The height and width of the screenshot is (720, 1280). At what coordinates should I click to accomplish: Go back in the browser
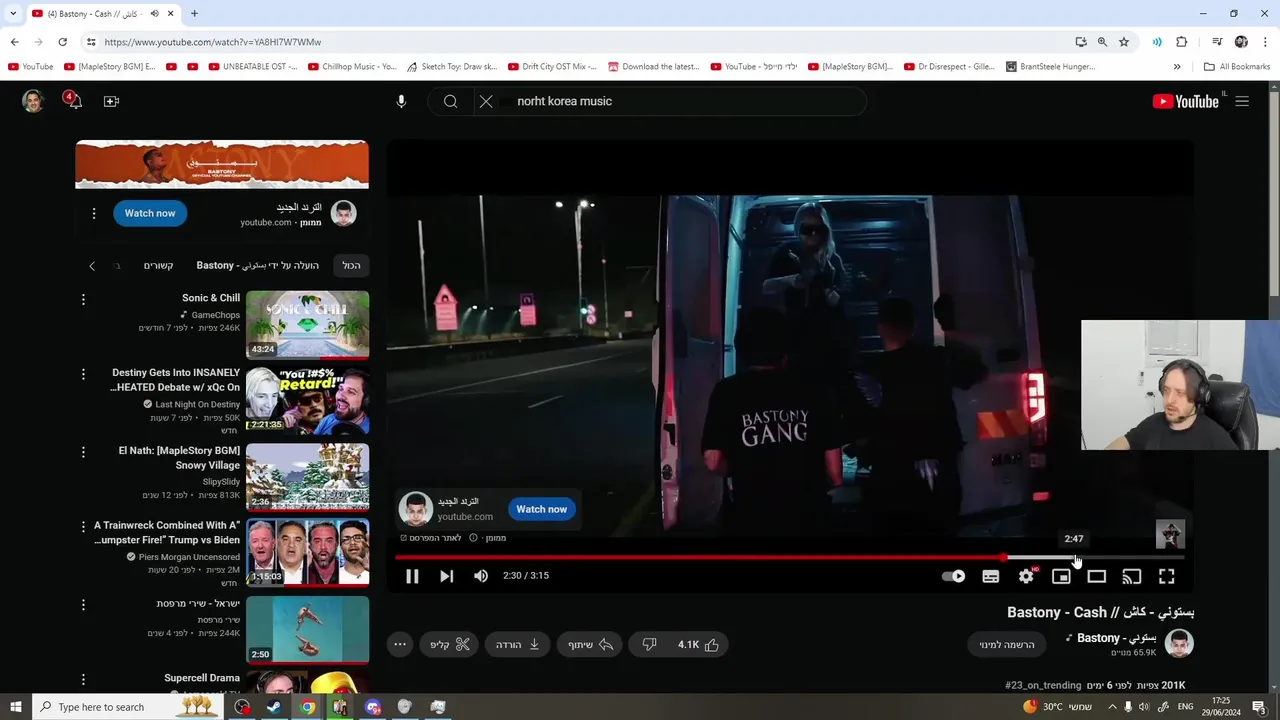(14, 42)
